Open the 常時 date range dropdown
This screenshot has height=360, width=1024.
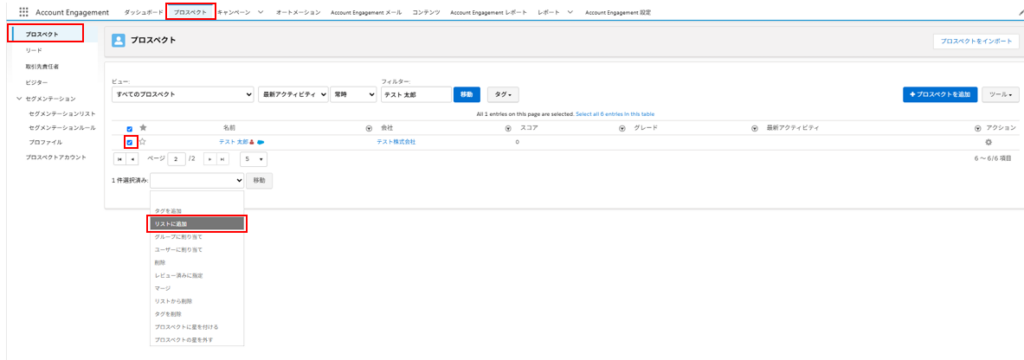point(353,95)
